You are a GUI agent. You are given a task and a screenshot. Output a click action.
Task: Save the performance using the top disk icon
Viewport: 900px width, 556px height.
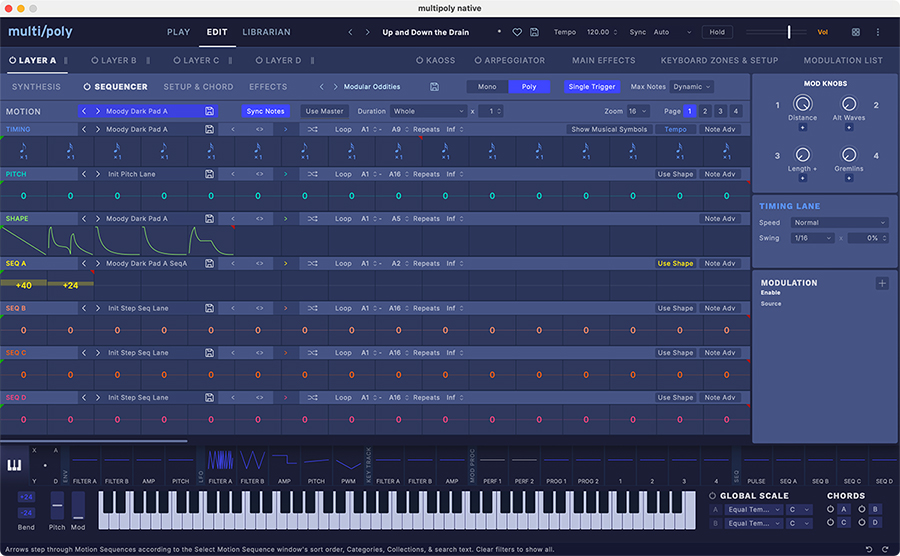point(535,32)
